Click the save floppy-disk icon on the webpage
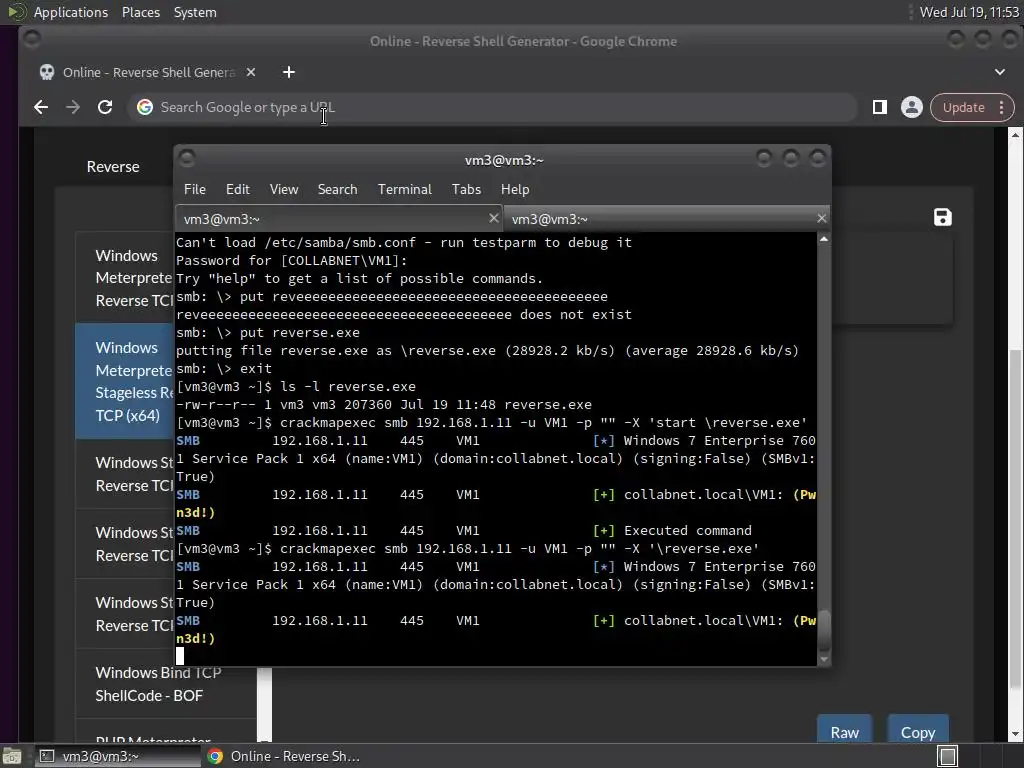This screenshot has width=1024, height=768. pos(942,217)
